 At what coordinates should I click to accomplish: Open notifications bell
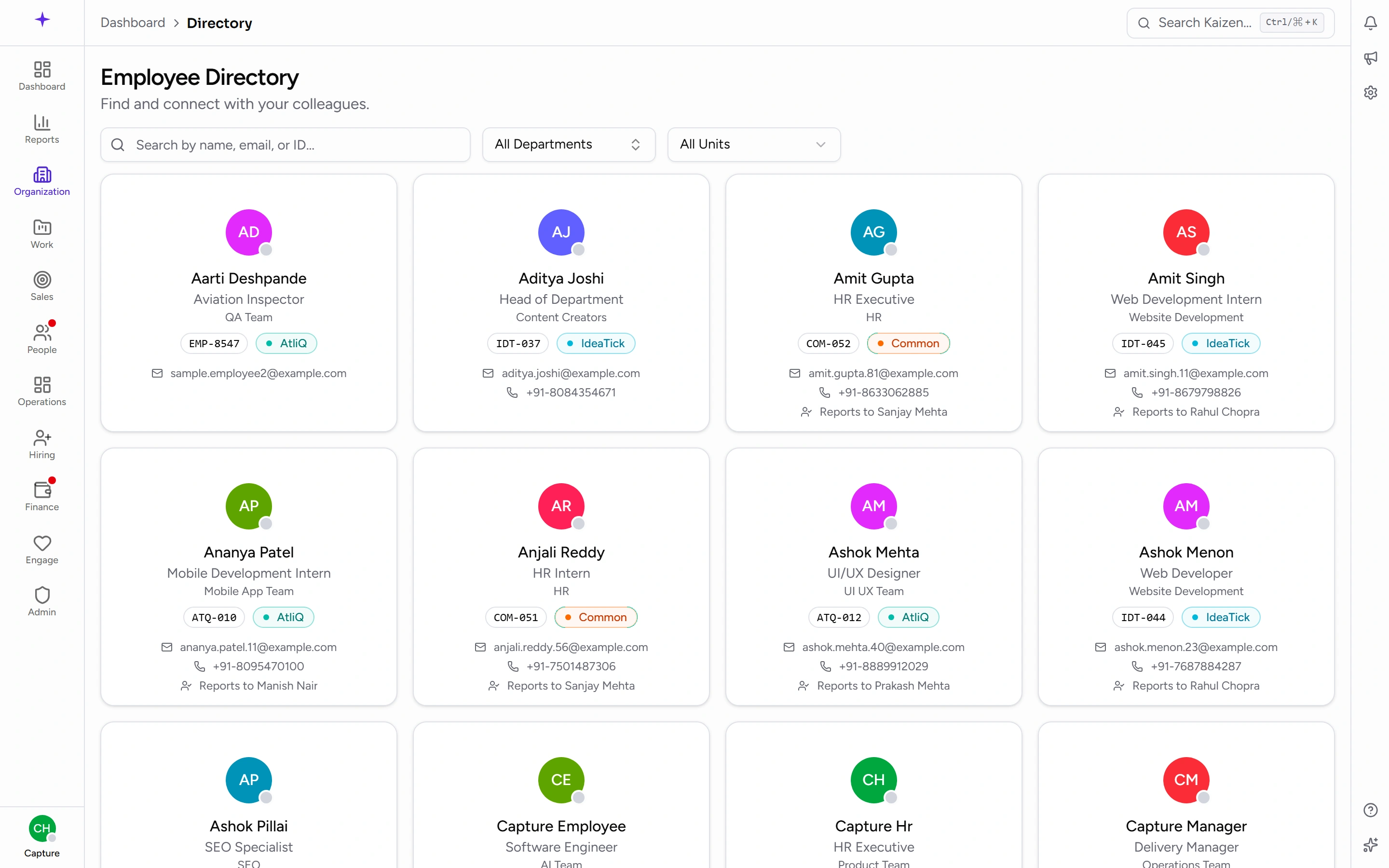click(x=1370, y=23)
